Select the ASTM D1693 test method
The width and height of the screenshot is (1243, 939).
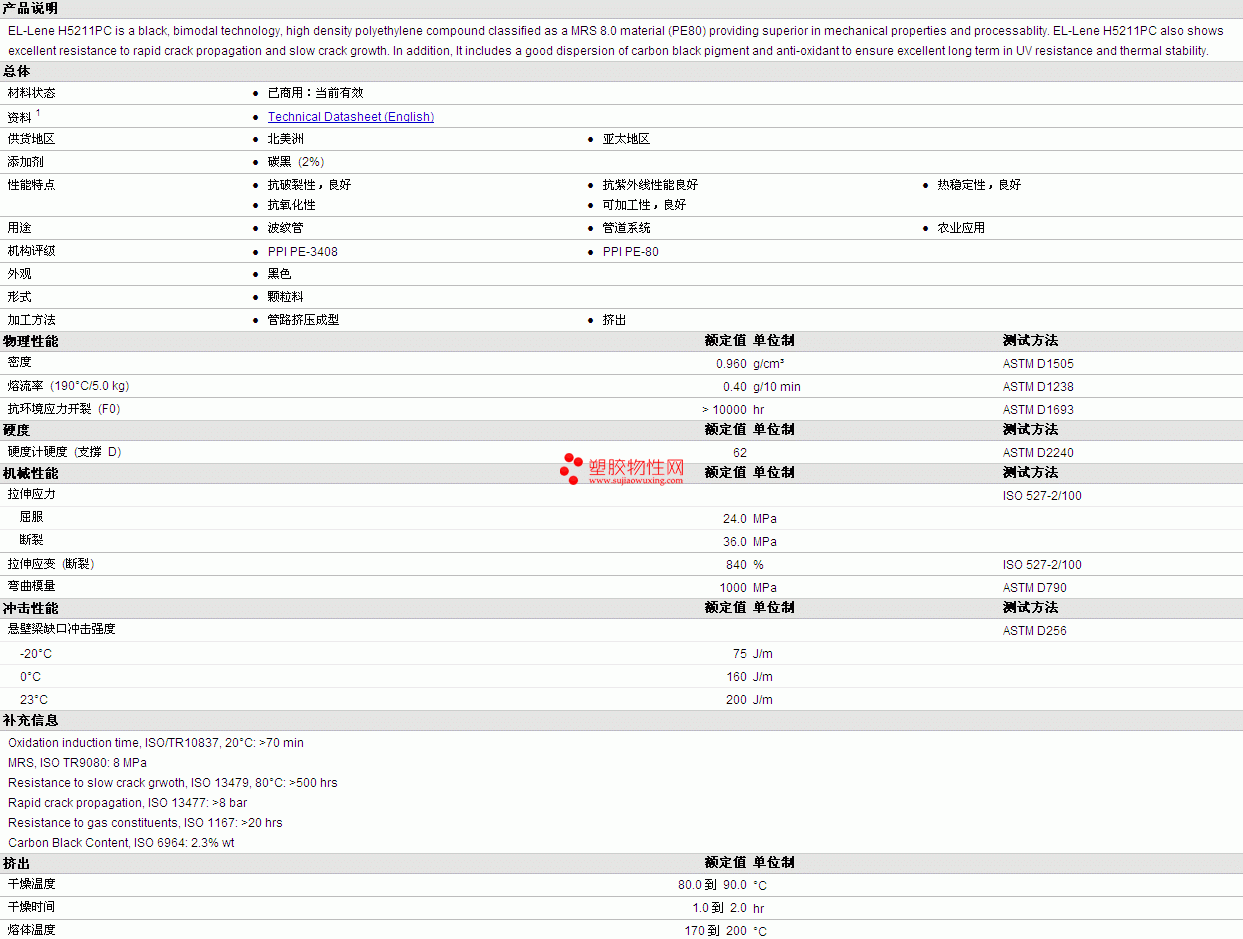pyautogui.click(x=1038, y=410)
